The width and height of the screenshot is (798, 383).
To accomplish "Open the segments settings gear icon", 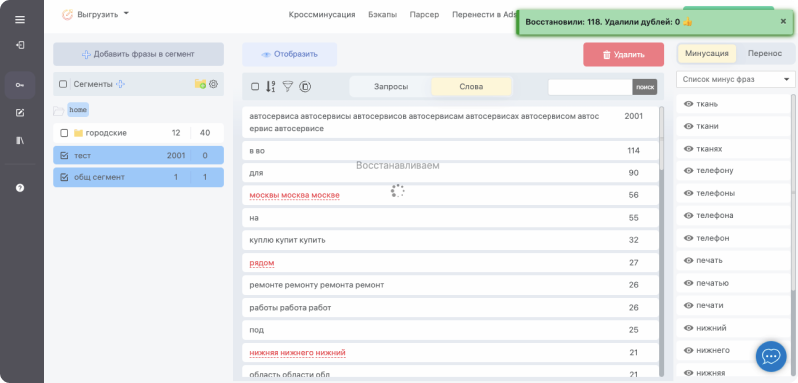I will pyautogui.click(x=213, y=84).
